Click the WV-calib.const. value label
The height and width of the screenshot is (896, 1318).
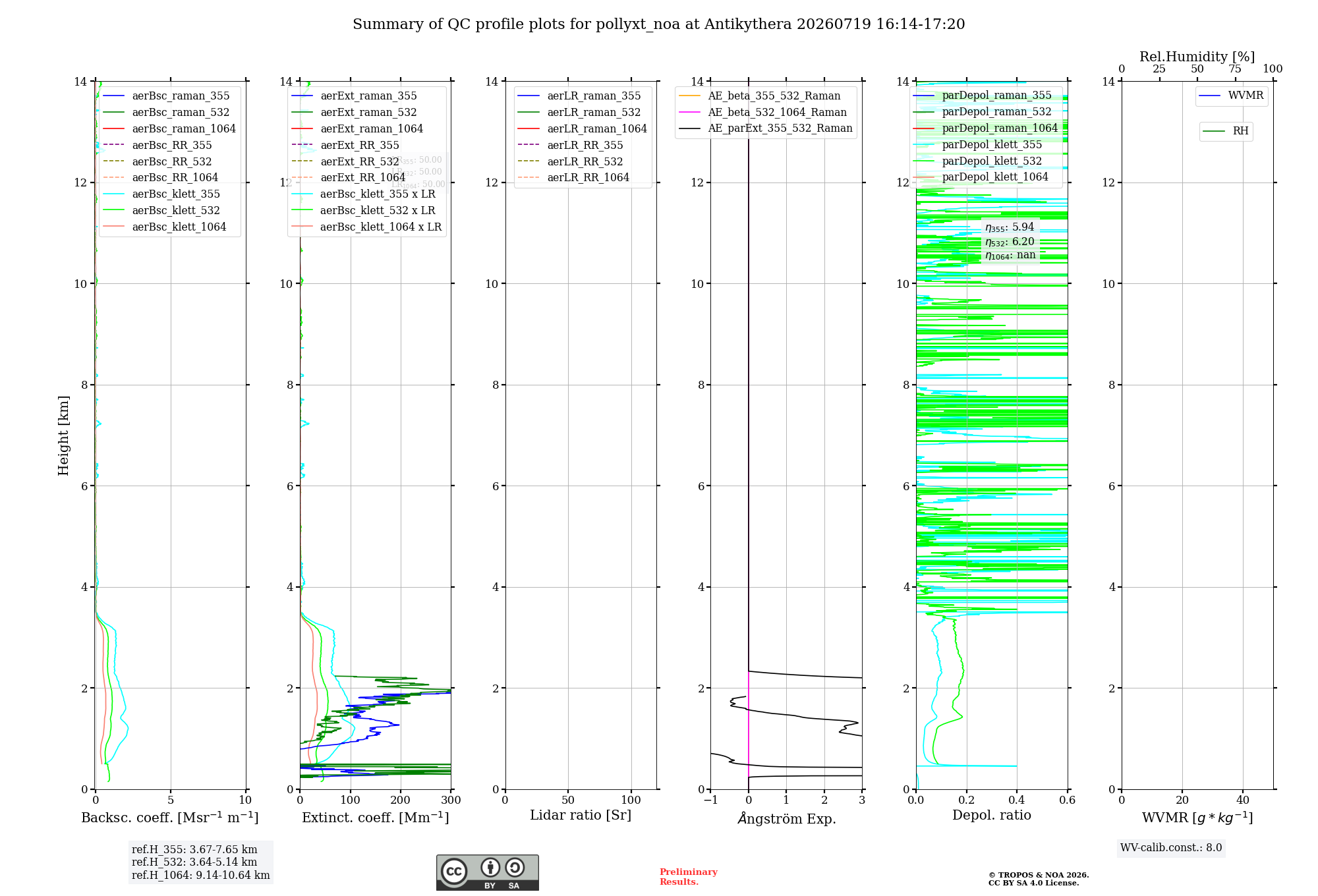(x=1171, y=848)
